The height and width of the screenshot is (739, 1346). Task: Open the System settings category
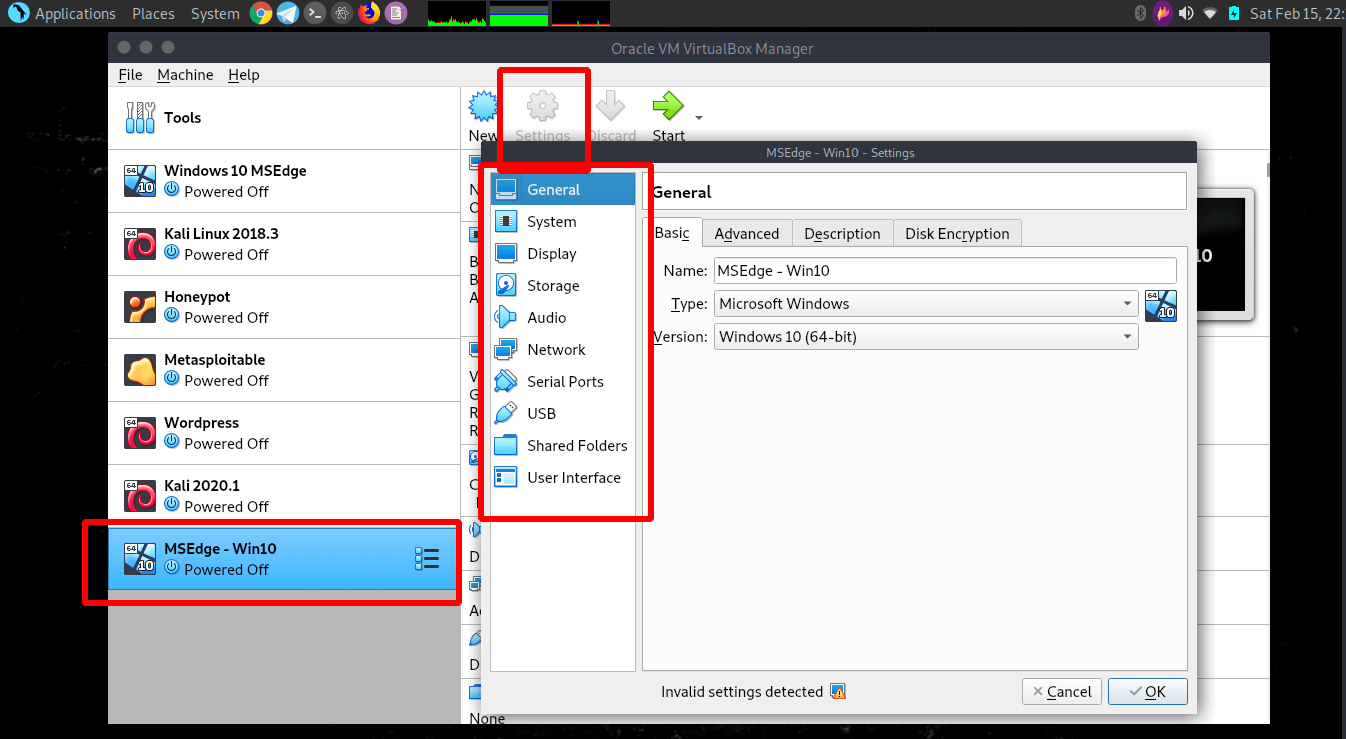tap(563, 221)
